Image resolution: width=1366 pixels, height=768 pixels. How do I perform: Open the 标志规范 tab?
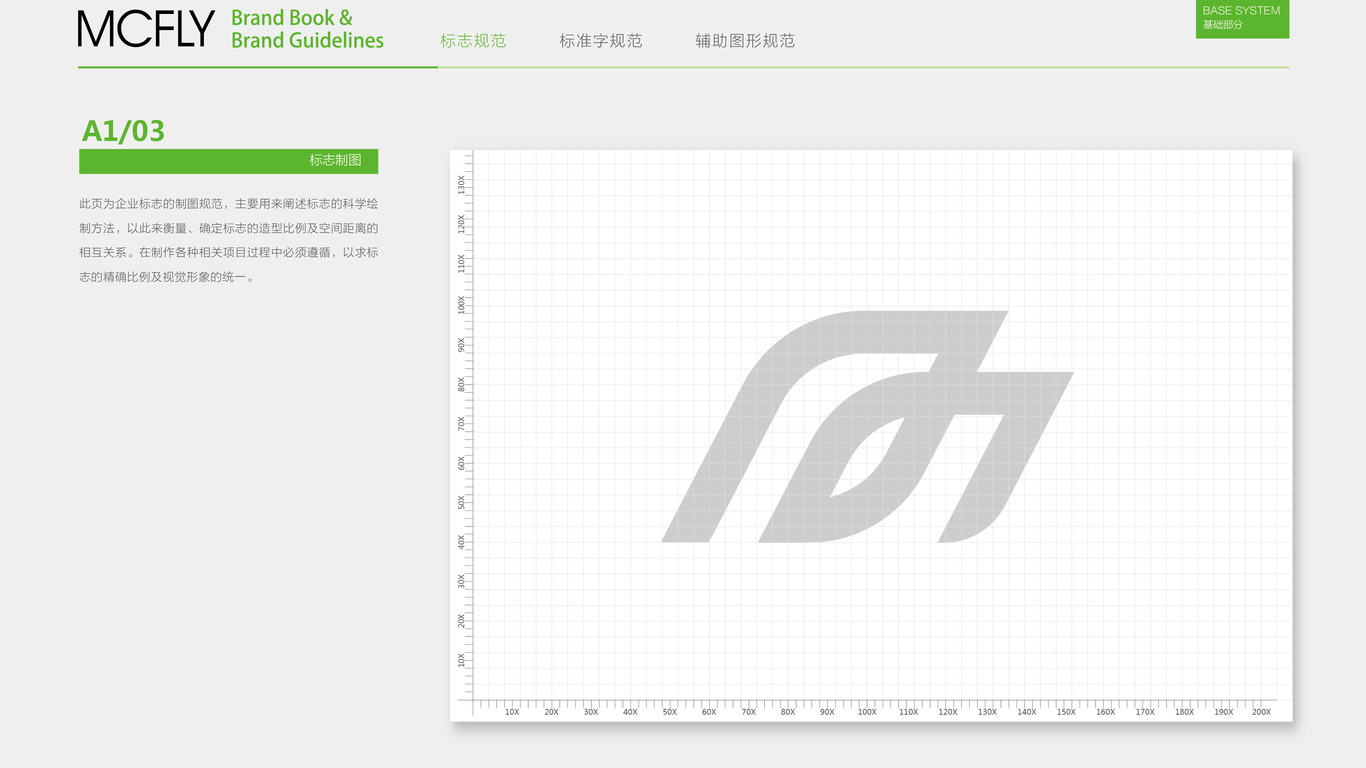(x=473, y=41)
